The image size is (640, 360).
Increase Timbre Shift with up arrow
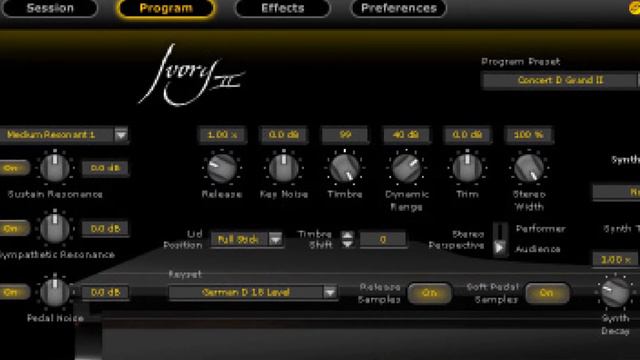(347, 235)
